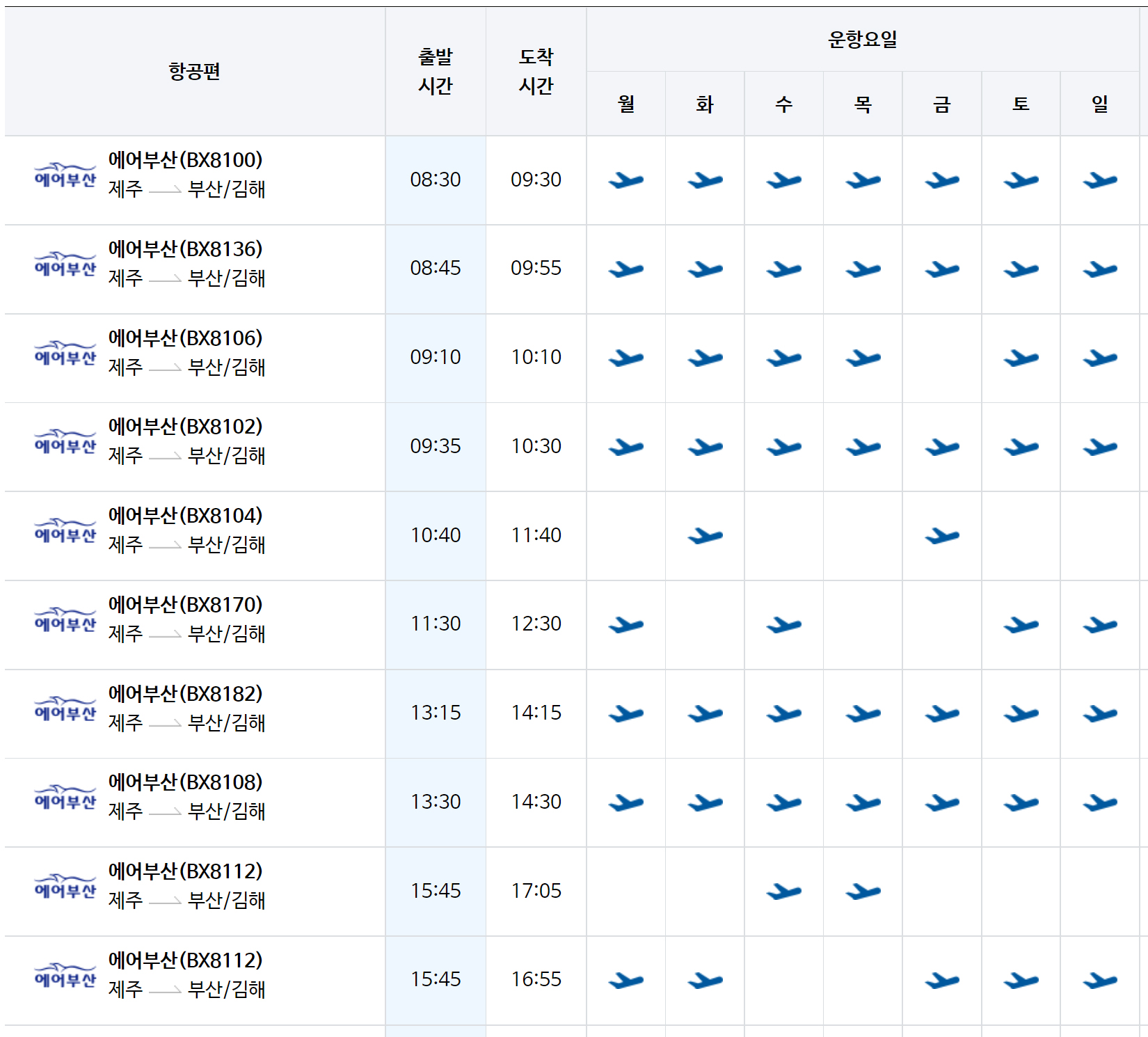Click the Air Busan logo for flight BX8106

65,354
